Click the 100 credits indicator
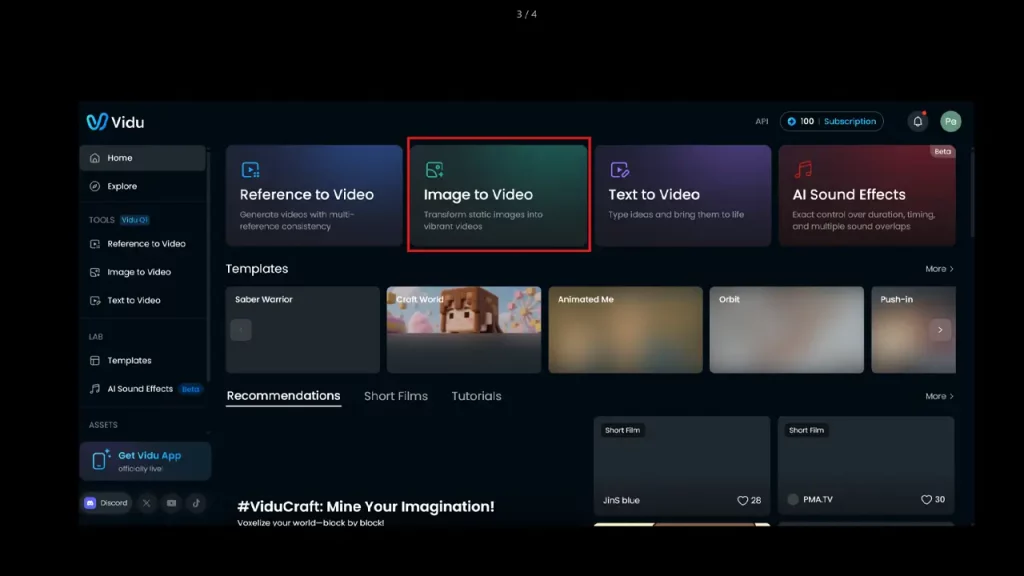Screen dimensions: 1024x576 [x=801, y=121]
